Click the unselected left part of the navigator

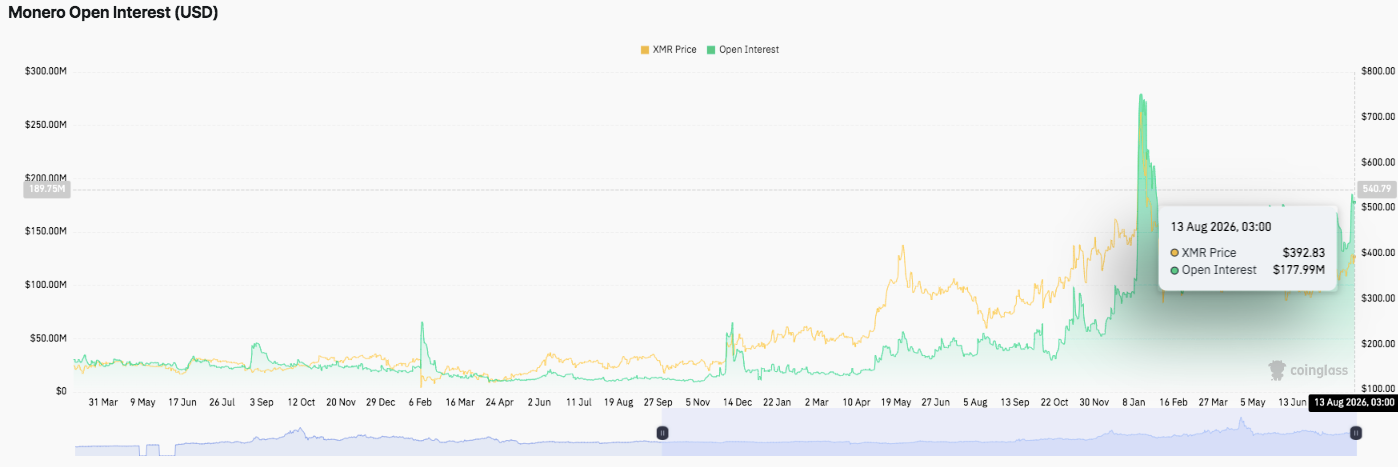coord(368,432)
